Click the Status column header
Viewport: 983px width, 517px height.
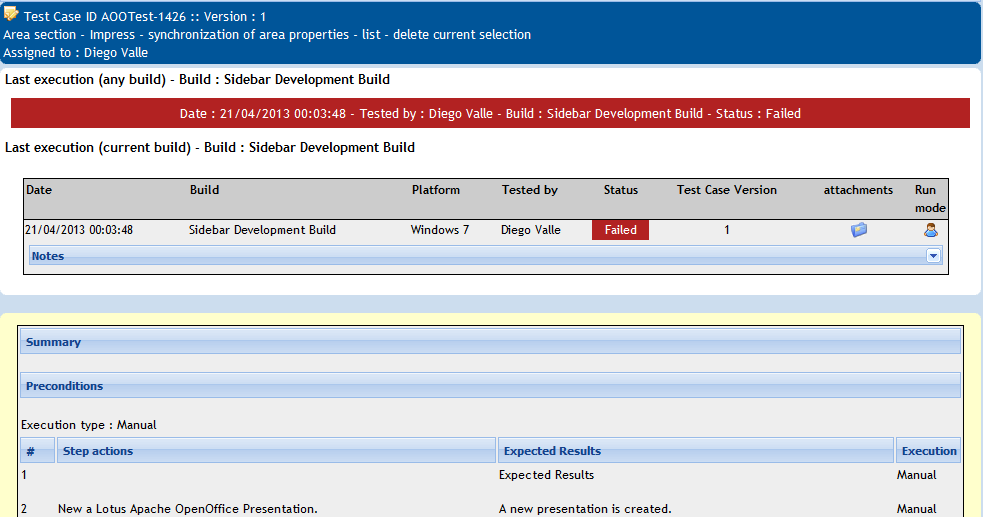[621, 190]
